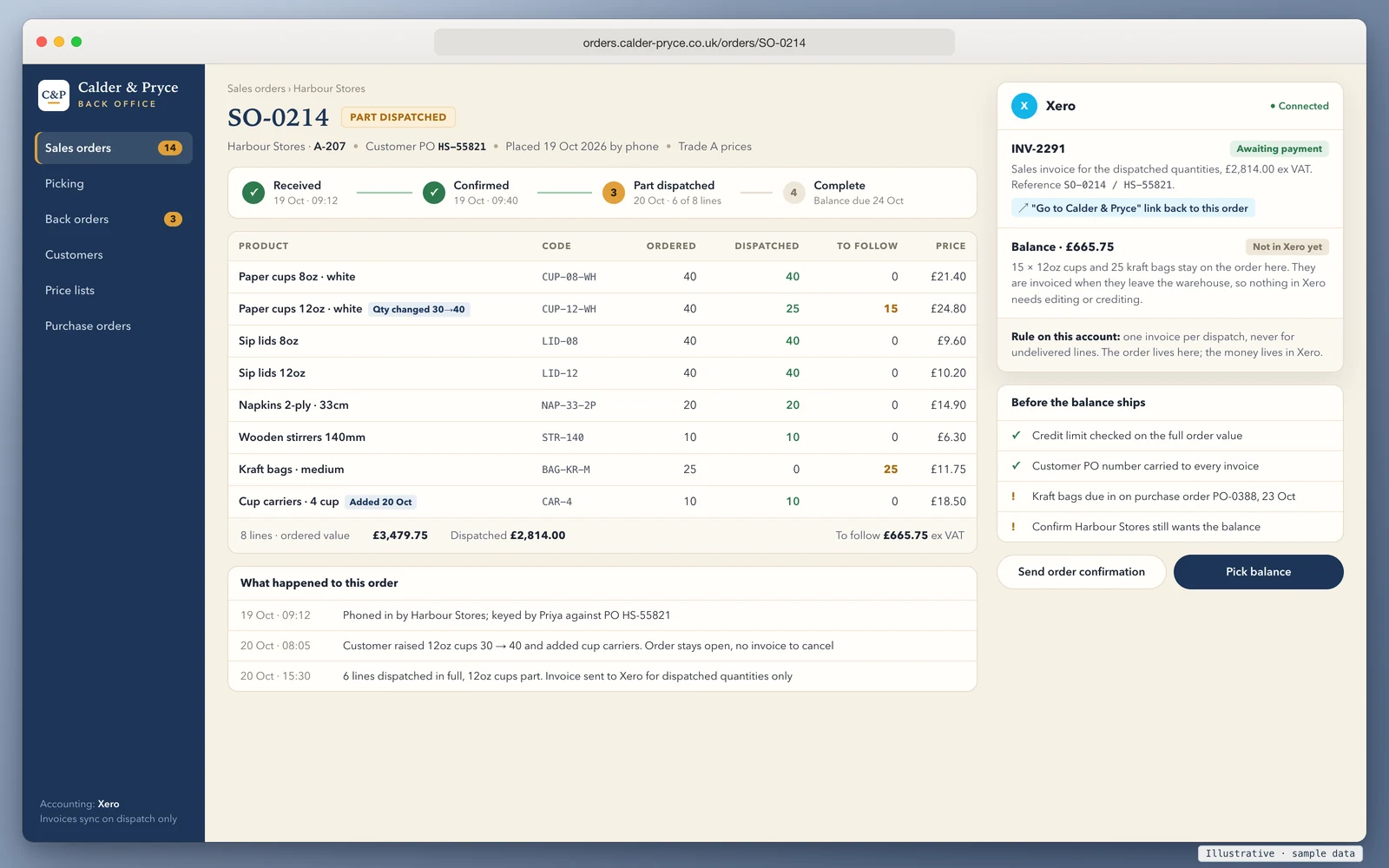This screenshot has width=1389, height=868.
Task: Open the Customers section
Action: coord(114,255)
